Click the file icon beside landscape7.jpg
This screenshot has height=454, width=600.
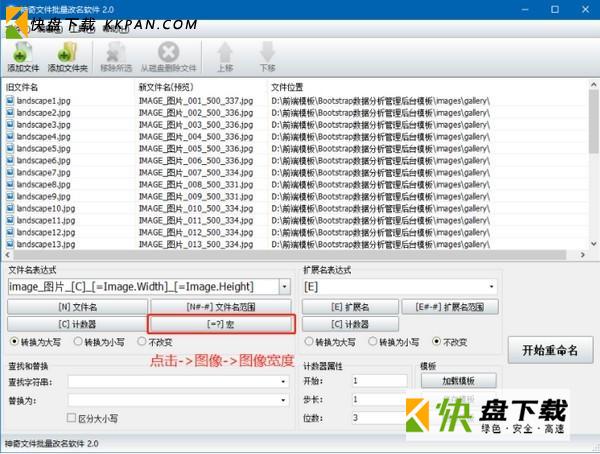click(10, 172)
